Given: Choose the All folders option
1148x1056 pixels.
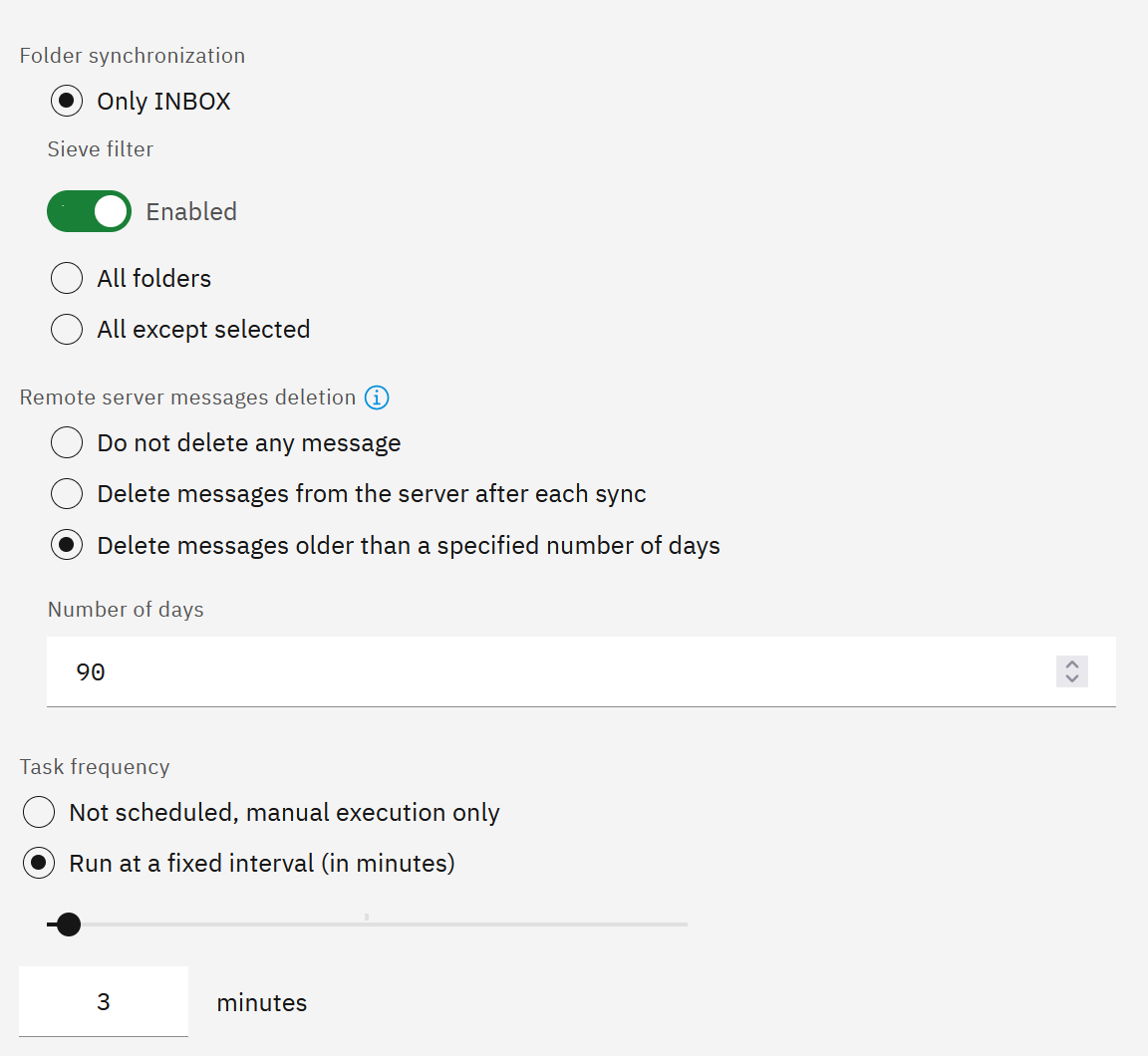Looking at the screenshot, I should 67,278.
